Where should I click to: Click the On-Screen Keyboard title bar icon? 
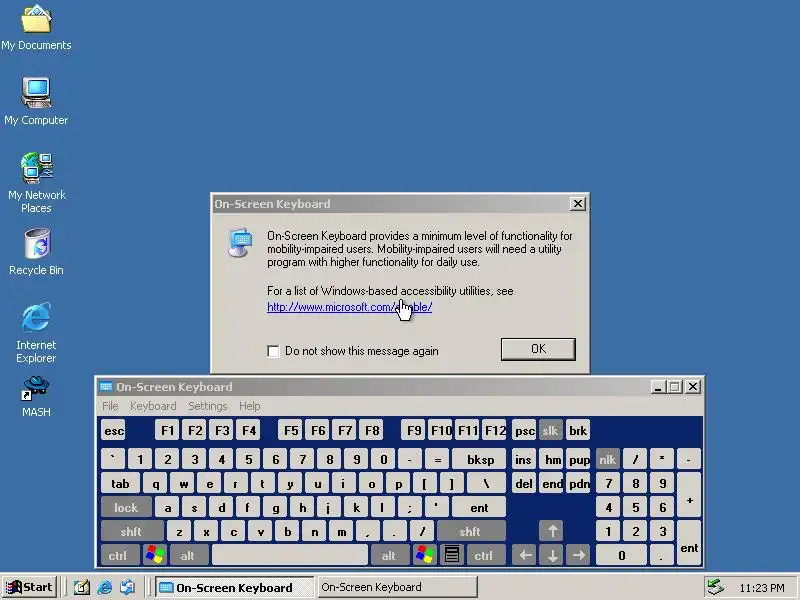(106, 387)
